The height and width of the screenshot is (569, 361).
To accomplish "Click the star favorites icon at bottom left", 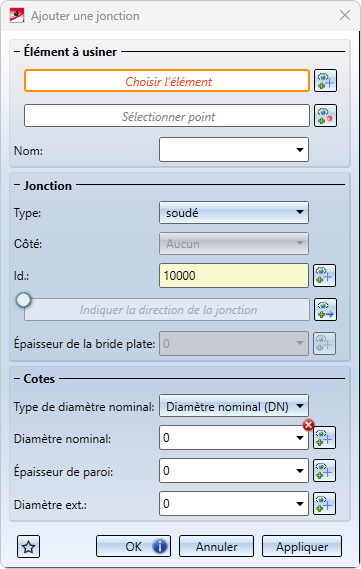I will [x=29, y=547].
